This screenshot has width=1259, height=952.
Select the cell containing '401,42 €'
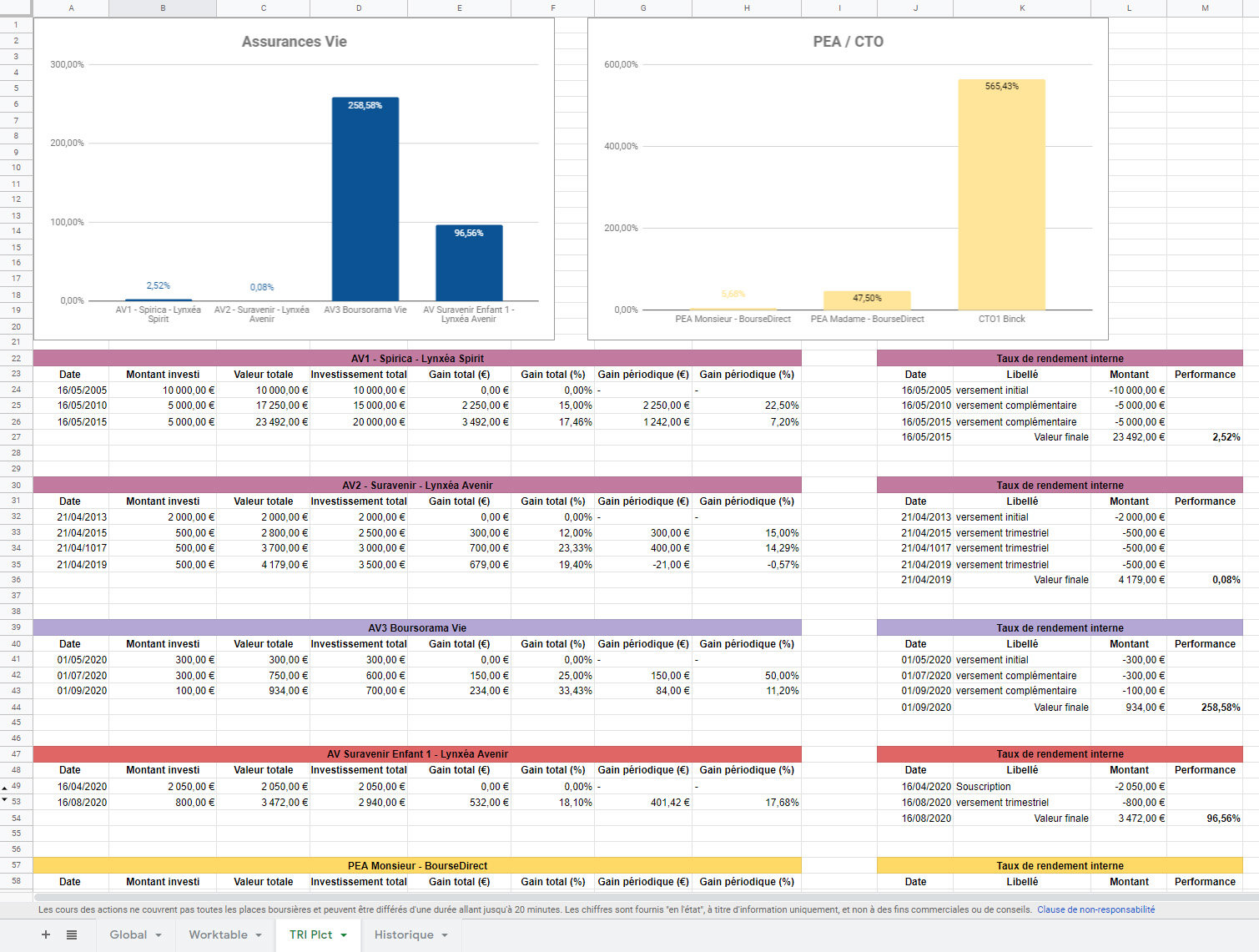click(643, 803)
